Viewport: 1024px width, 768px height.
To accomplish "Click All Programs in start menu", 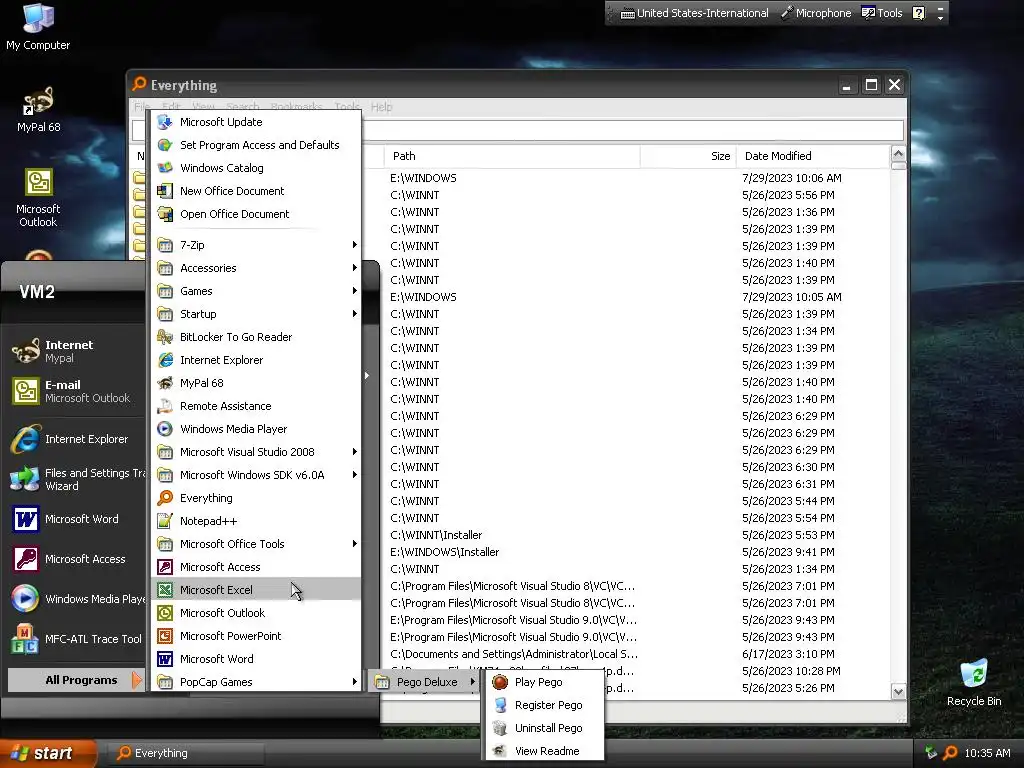I will pyautogui.click(x=75, y=680).
